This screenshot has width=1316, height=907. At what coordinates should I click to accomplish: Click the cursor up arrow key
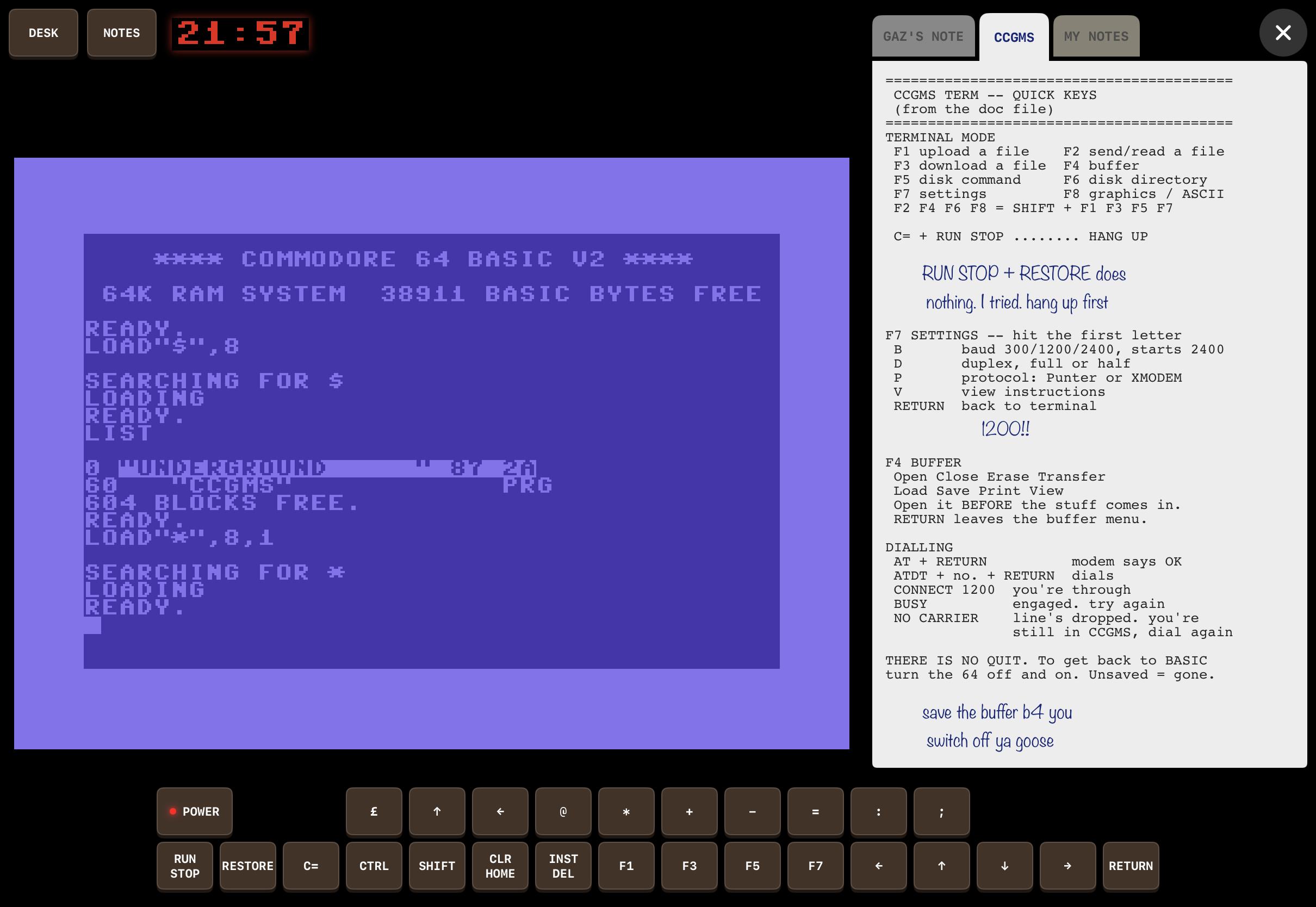(941, 866)
